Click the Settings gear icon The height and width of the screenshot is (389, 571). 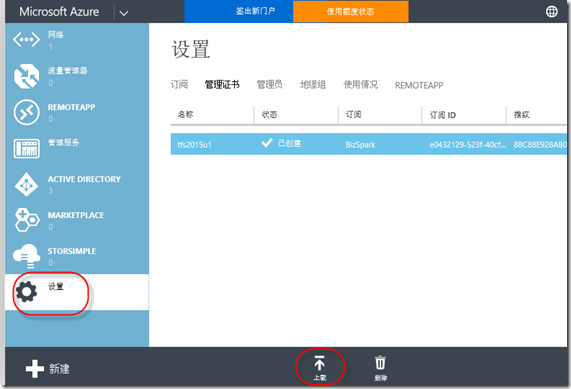point(26,292)
